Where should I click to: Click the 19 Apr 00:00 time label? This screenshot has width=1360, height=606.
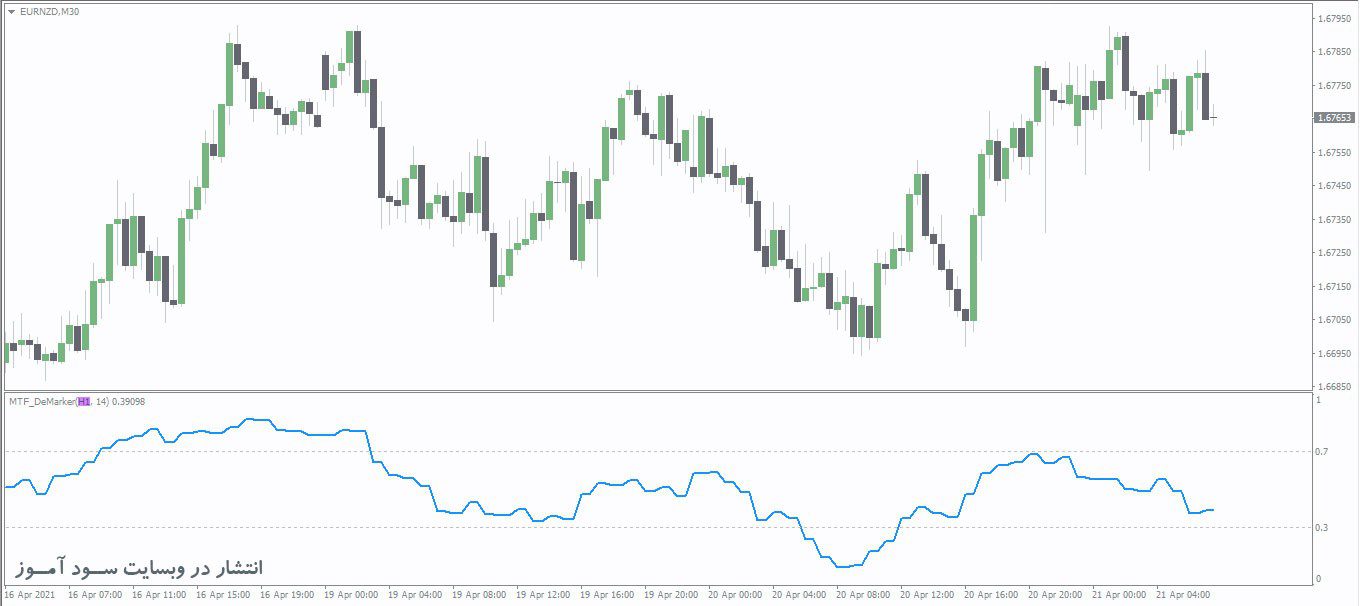(353, 595)
